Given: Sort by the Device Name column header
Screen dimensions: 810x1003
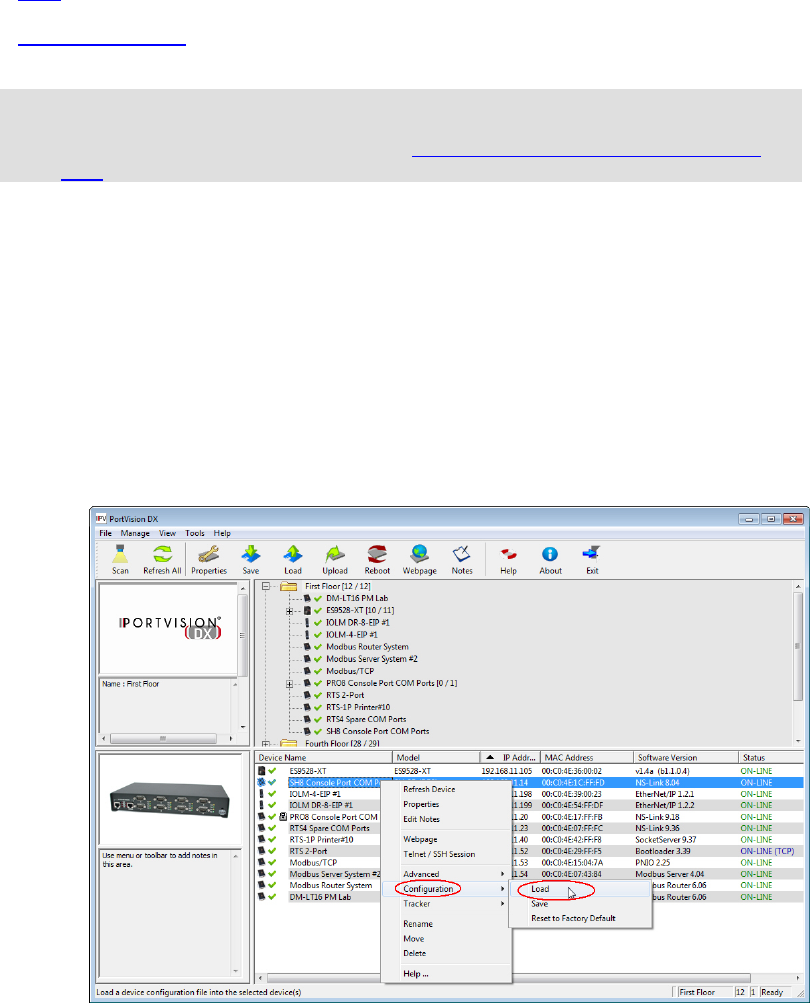Looking at the screenshot, I should (x=324, y=757).
